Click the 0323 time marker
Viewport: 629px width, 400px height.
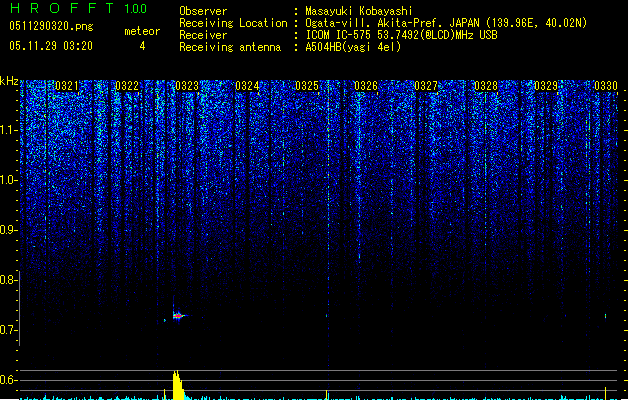[x=187, y=86]
